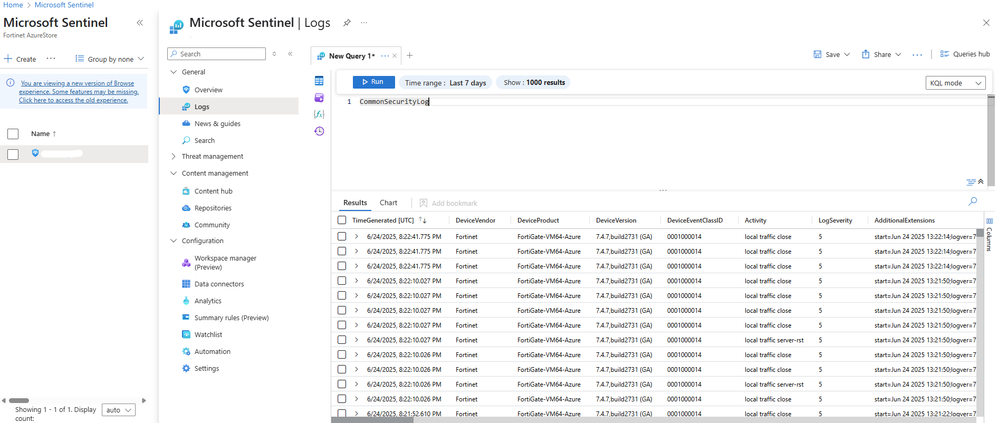Go to Automation settings

[211, 352]
